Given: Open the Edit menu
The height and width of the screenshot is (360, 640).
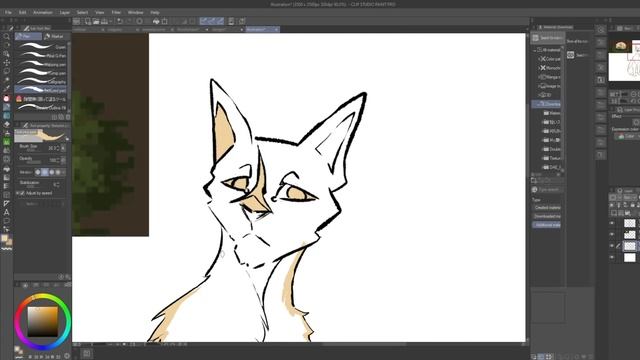Looking at the screenshot, I should pos(22,13).
